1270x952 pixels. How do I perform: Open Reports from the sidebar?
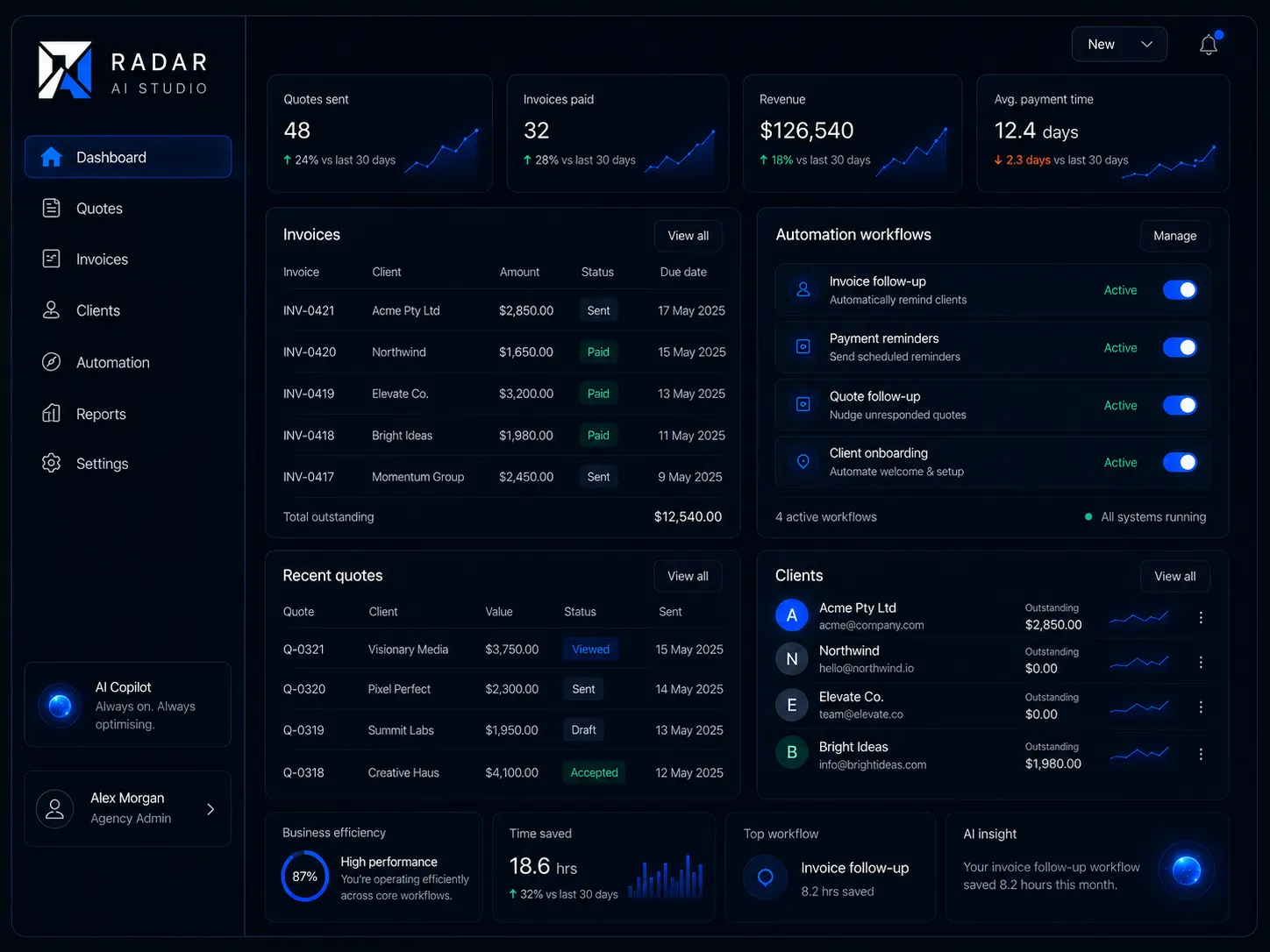tap(128, 414)
